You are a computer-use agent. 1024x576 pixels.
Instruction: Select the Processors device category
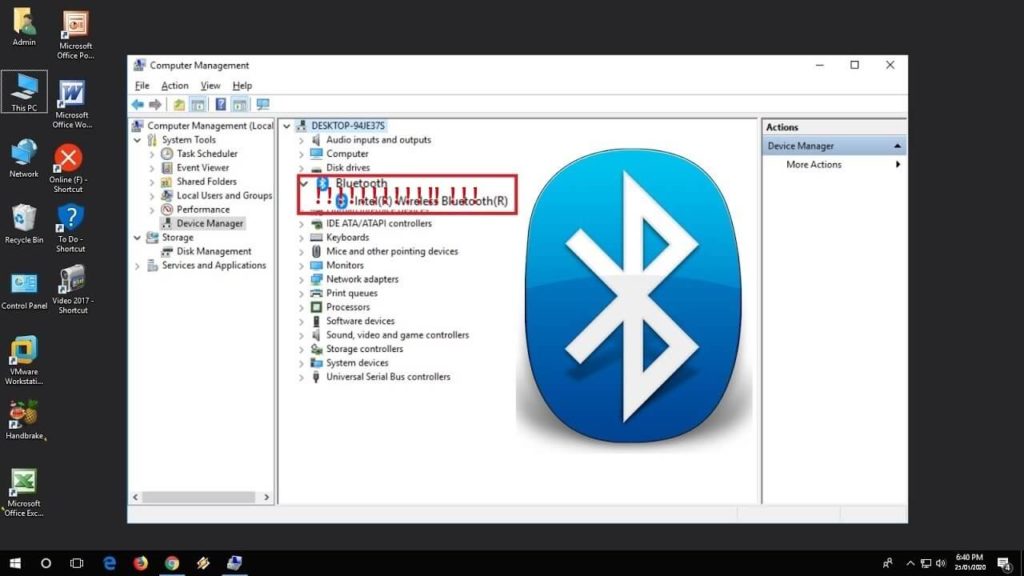click(347, 307)
